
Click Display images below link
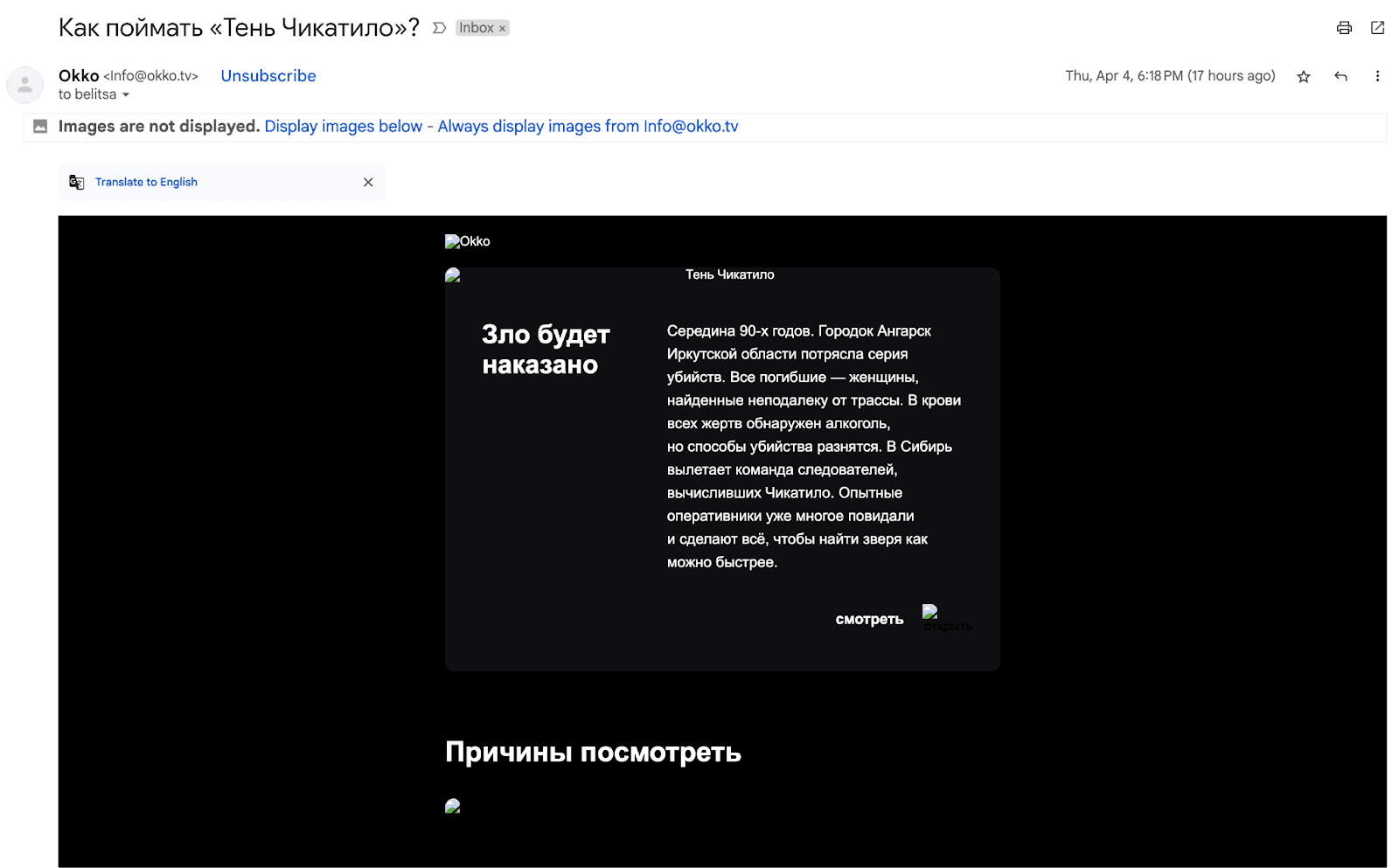(343, 126)
